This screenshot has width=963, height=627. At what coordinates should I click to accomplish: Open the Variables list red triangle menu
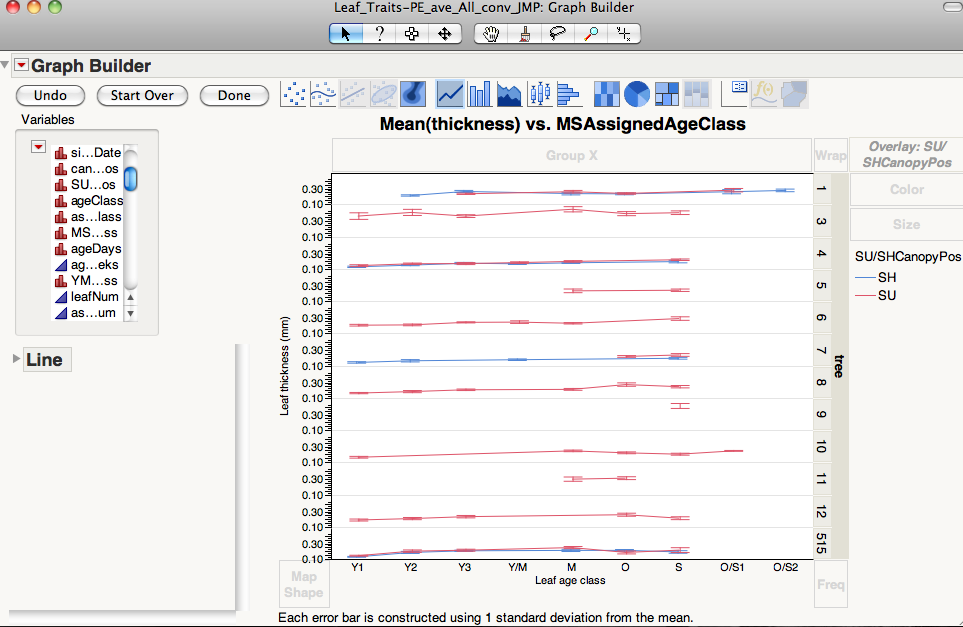(38, 147)
